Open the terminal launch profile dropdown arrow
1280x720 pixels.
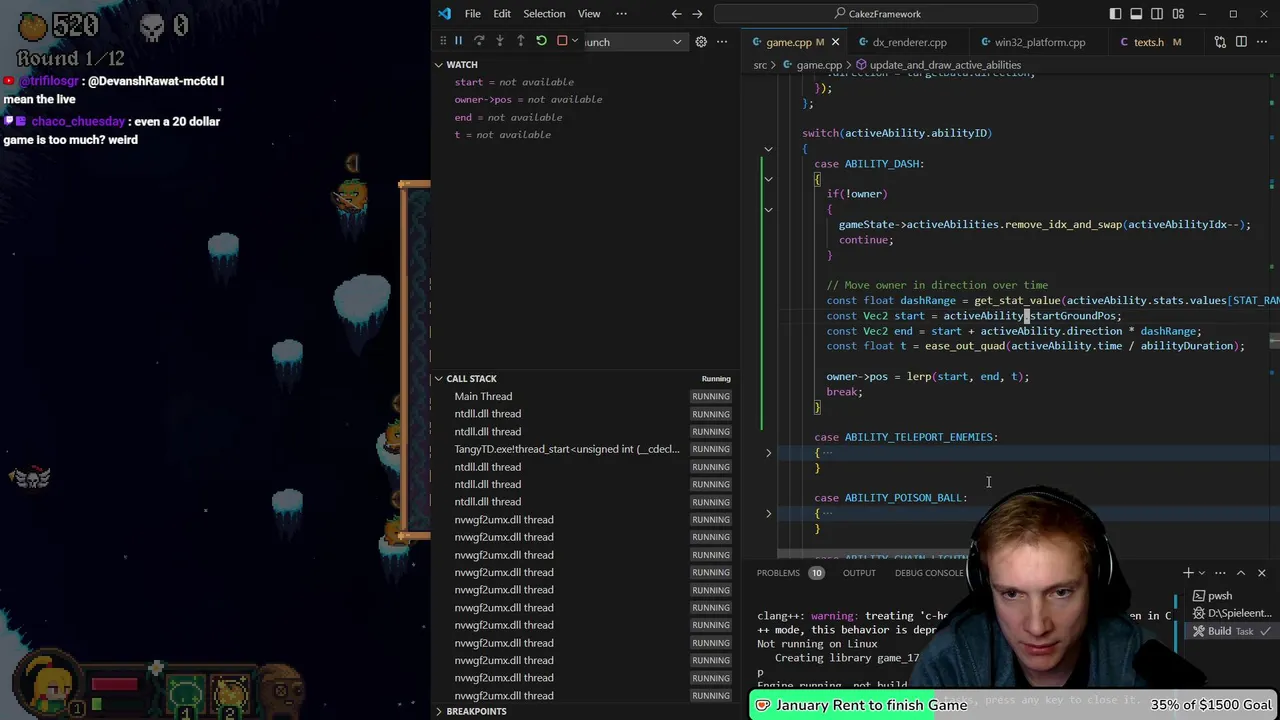1201,573
